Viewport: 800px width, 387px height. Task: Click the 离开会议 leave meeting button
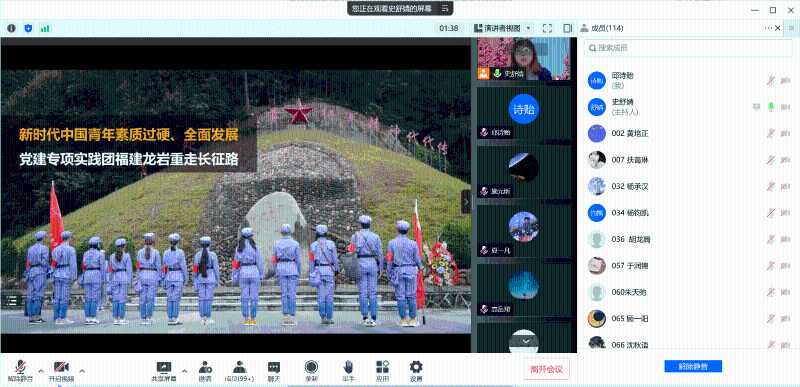pos(546,369)
